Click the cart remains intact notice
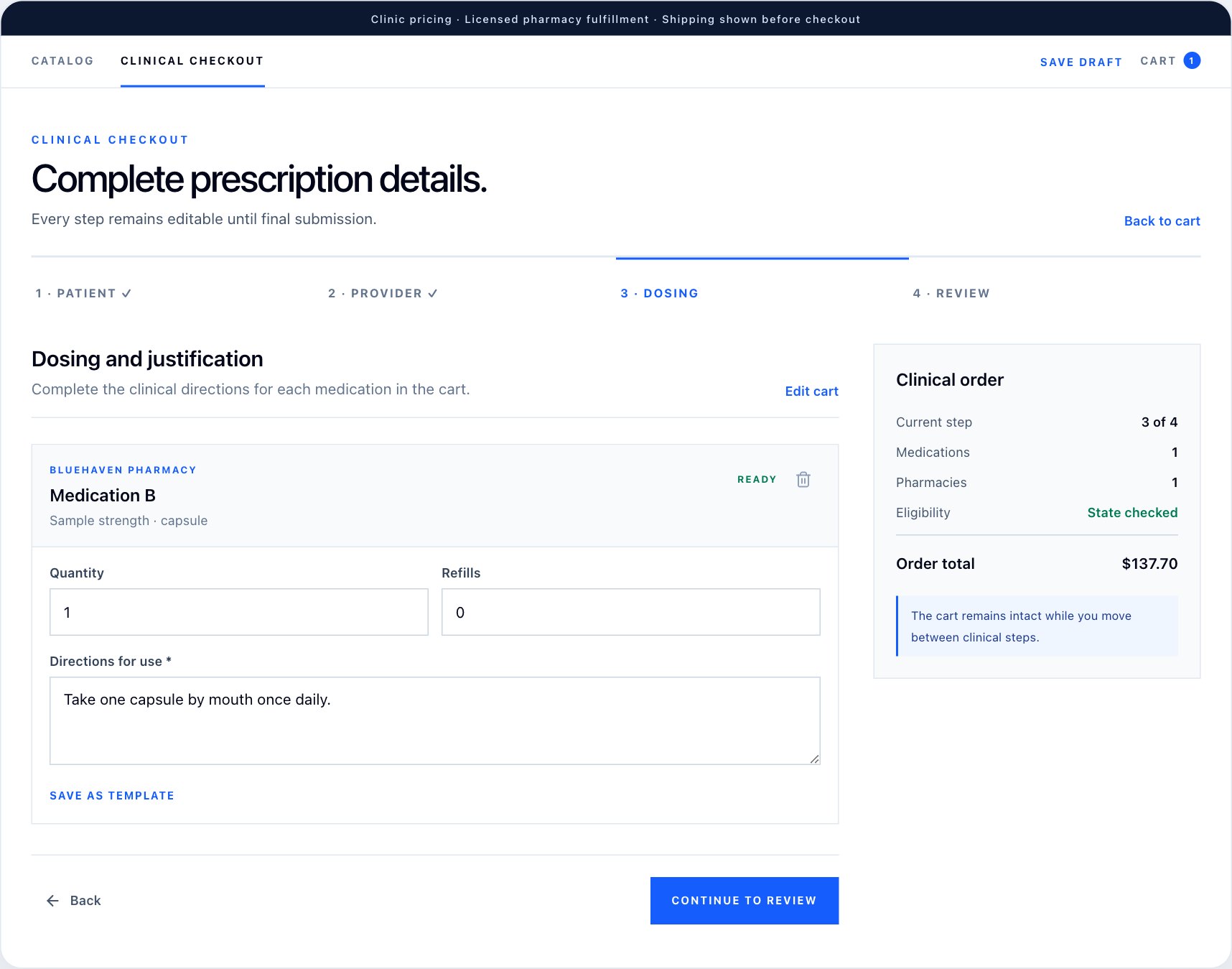Screen dimensions: 1232x969 1037,626
